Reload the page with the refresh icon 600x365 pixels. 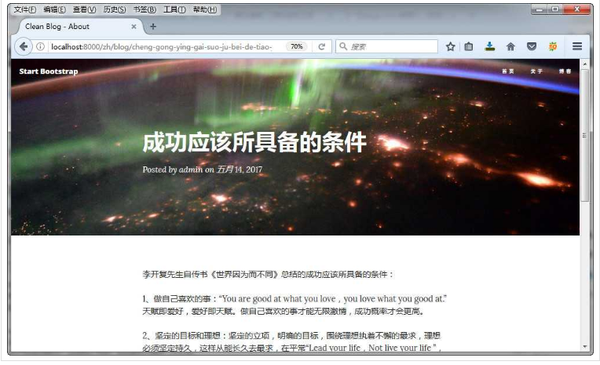[x=321, y=47]
